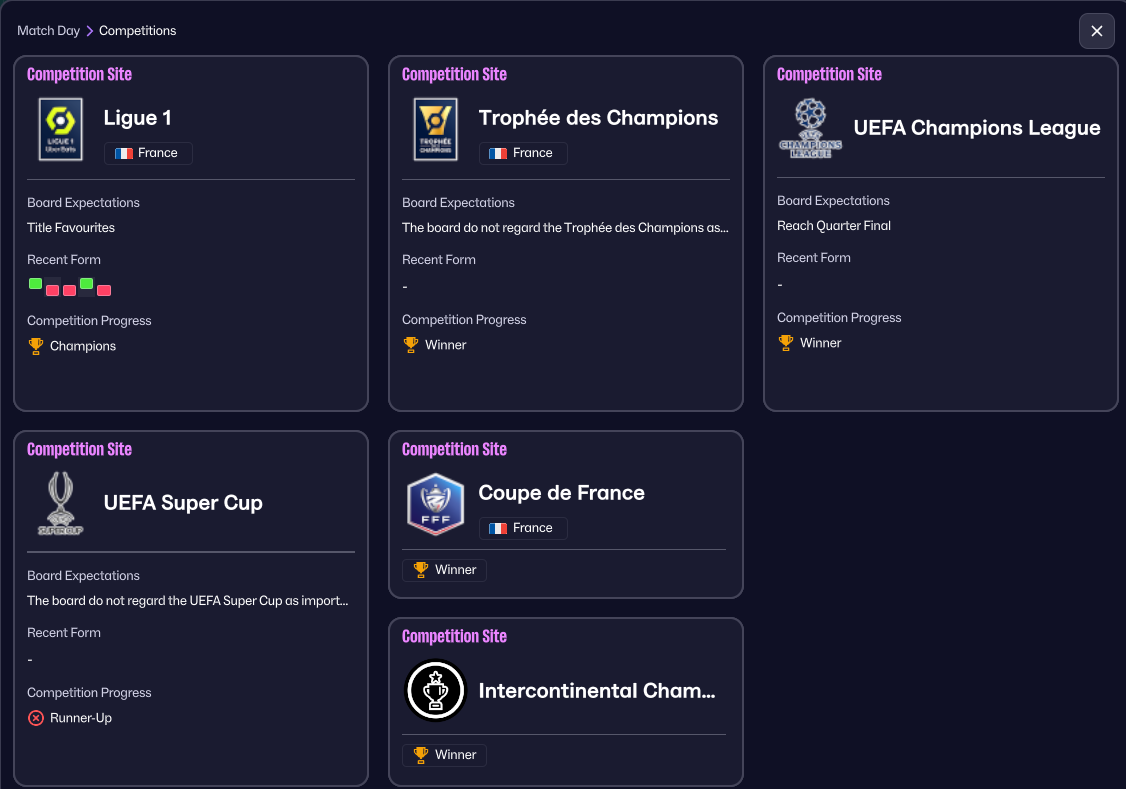Click the red Runner-Up cross icon
1126x789 pixels.
(x=36, y=718)
